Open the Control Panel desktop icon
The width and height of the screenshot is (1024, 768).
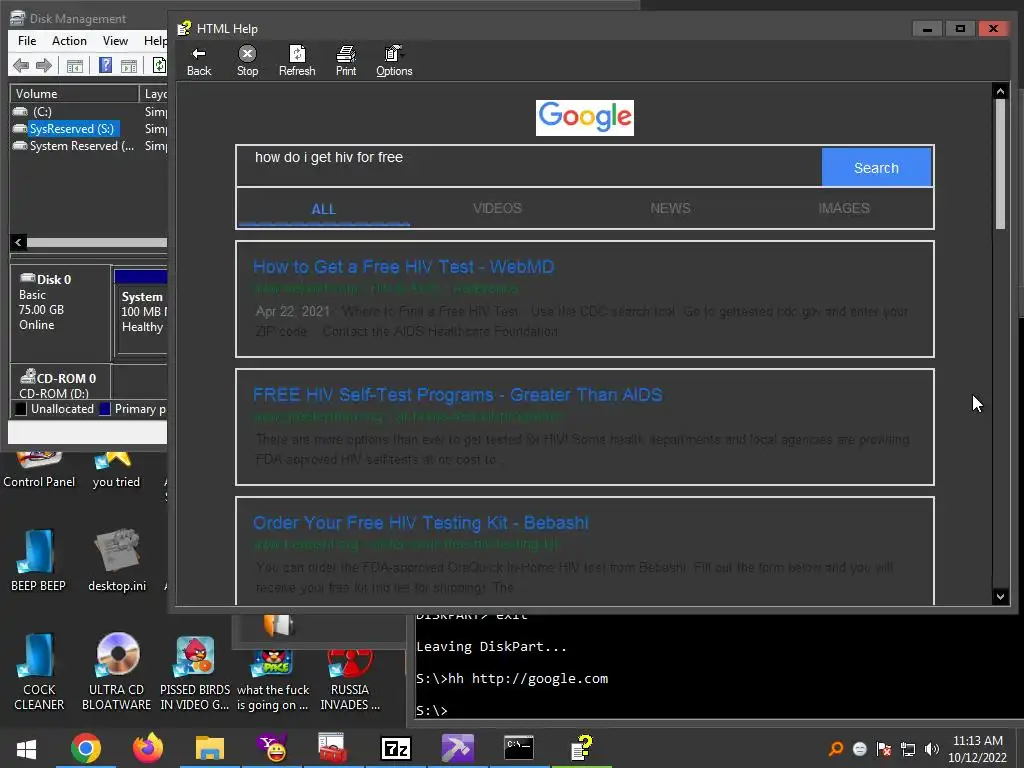point(39,470)
